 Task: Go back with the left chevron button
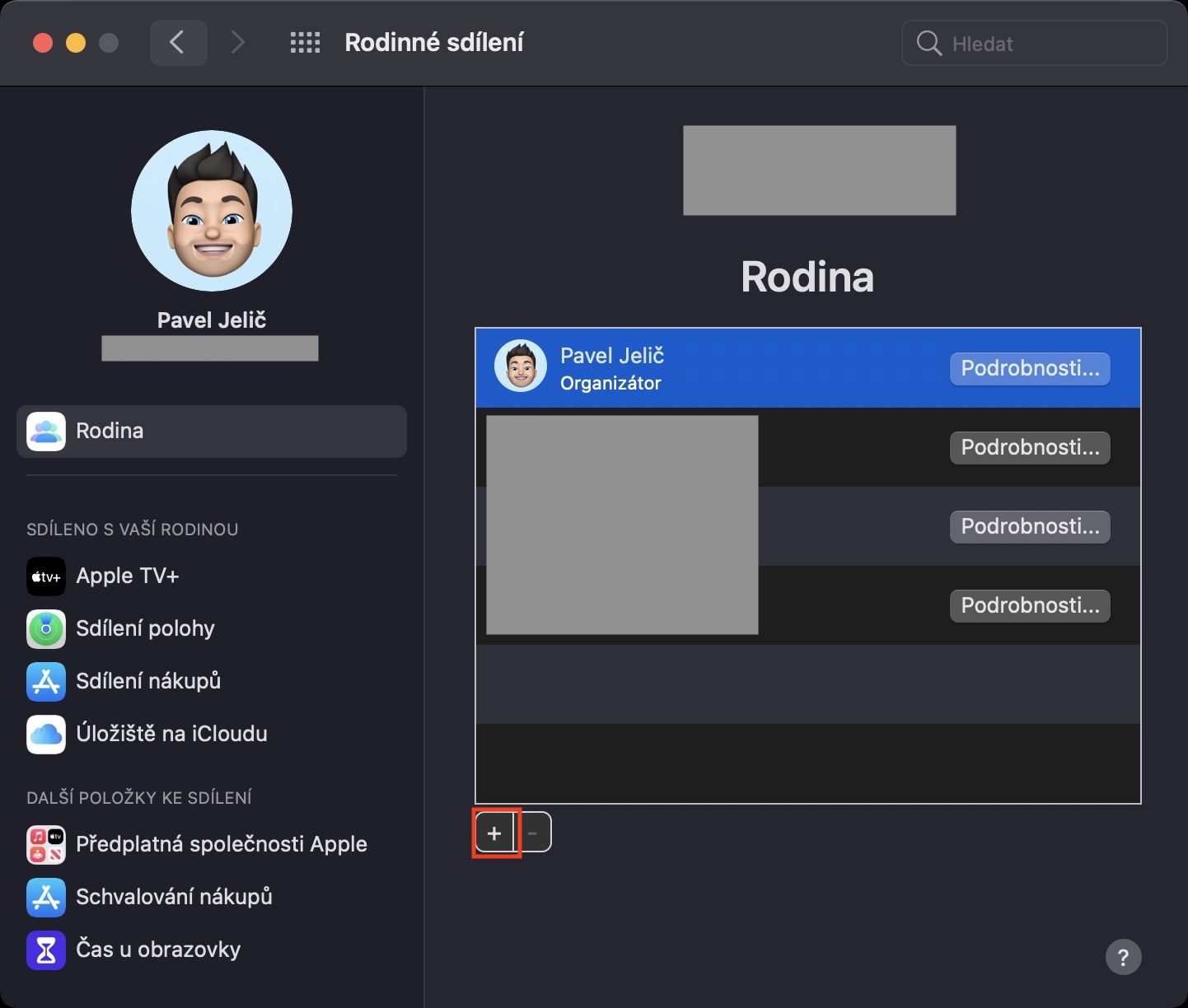[x=178, y=43]
